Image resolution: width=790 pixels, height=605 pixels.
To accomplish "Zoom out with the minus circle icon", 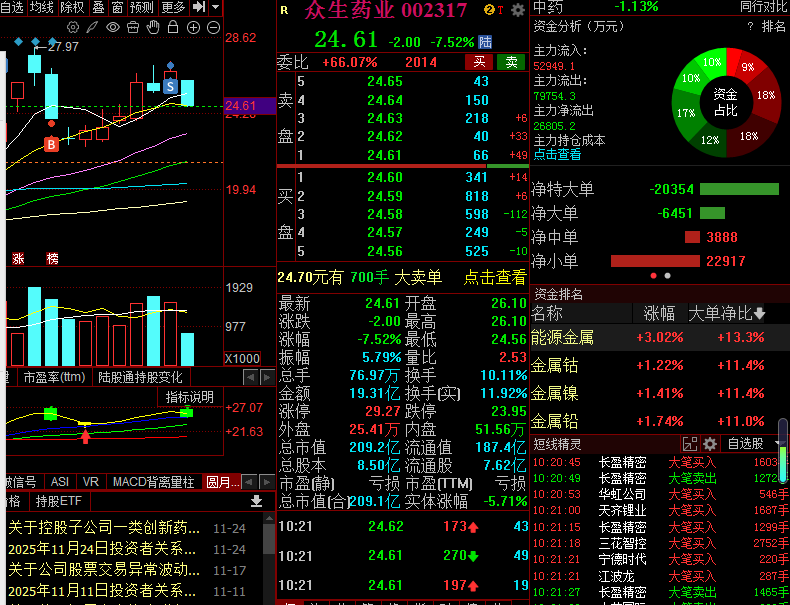I will pyautogui.click(x=214, y=28).
